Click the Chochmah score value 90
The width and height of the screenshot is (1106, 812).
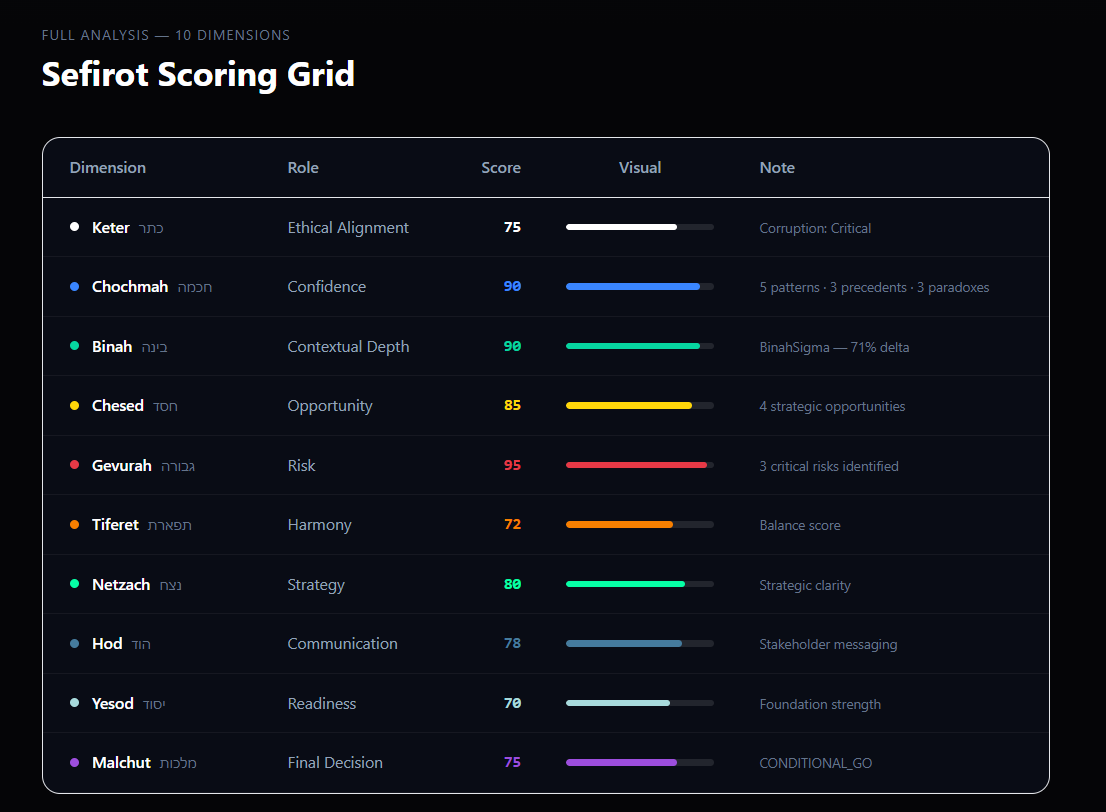pyautogui.click(x=512, y=287)
